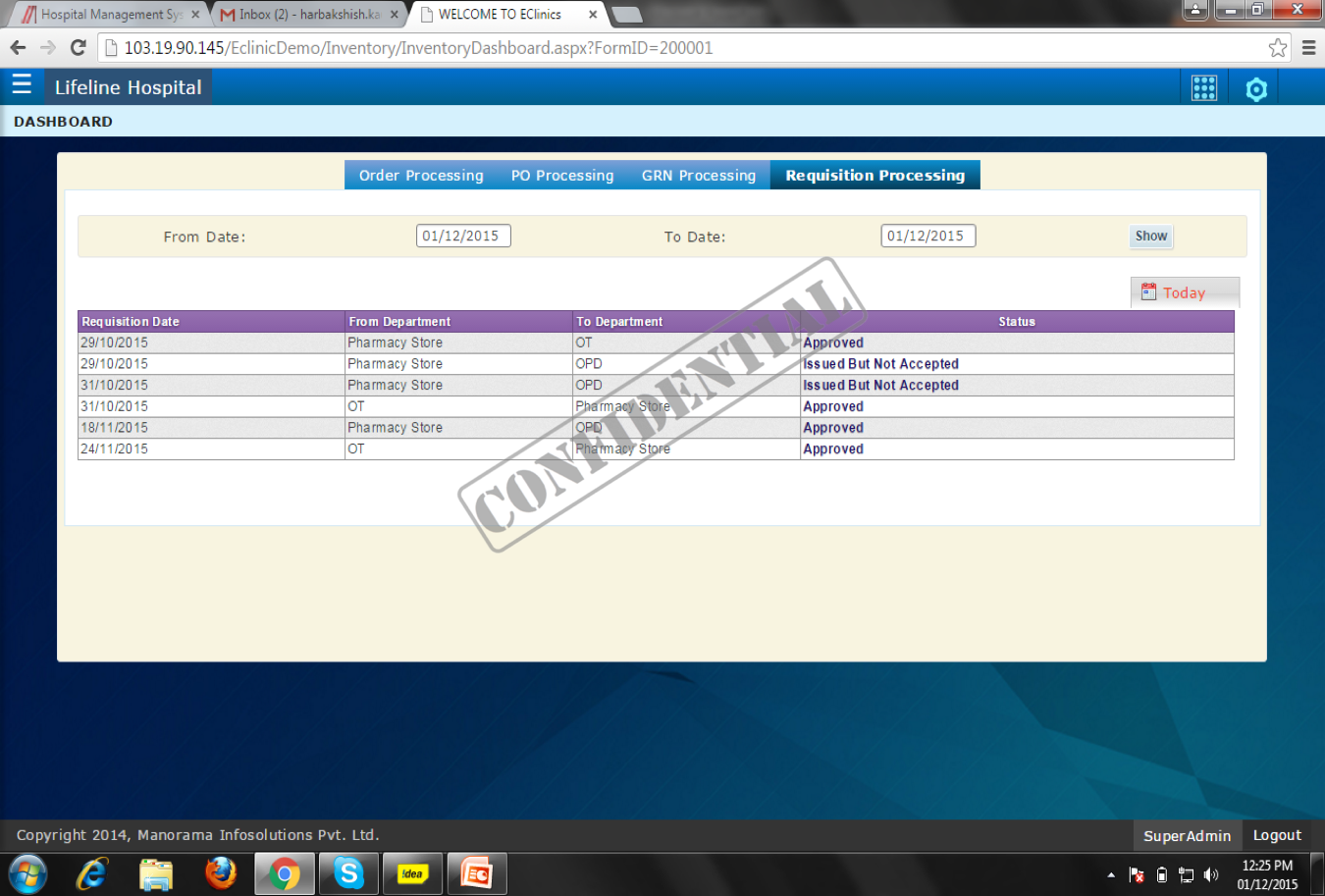Open a new browser tab
Image resolution: width=1325 pixels, height=896 pixels.
click(x=626, y=15)
